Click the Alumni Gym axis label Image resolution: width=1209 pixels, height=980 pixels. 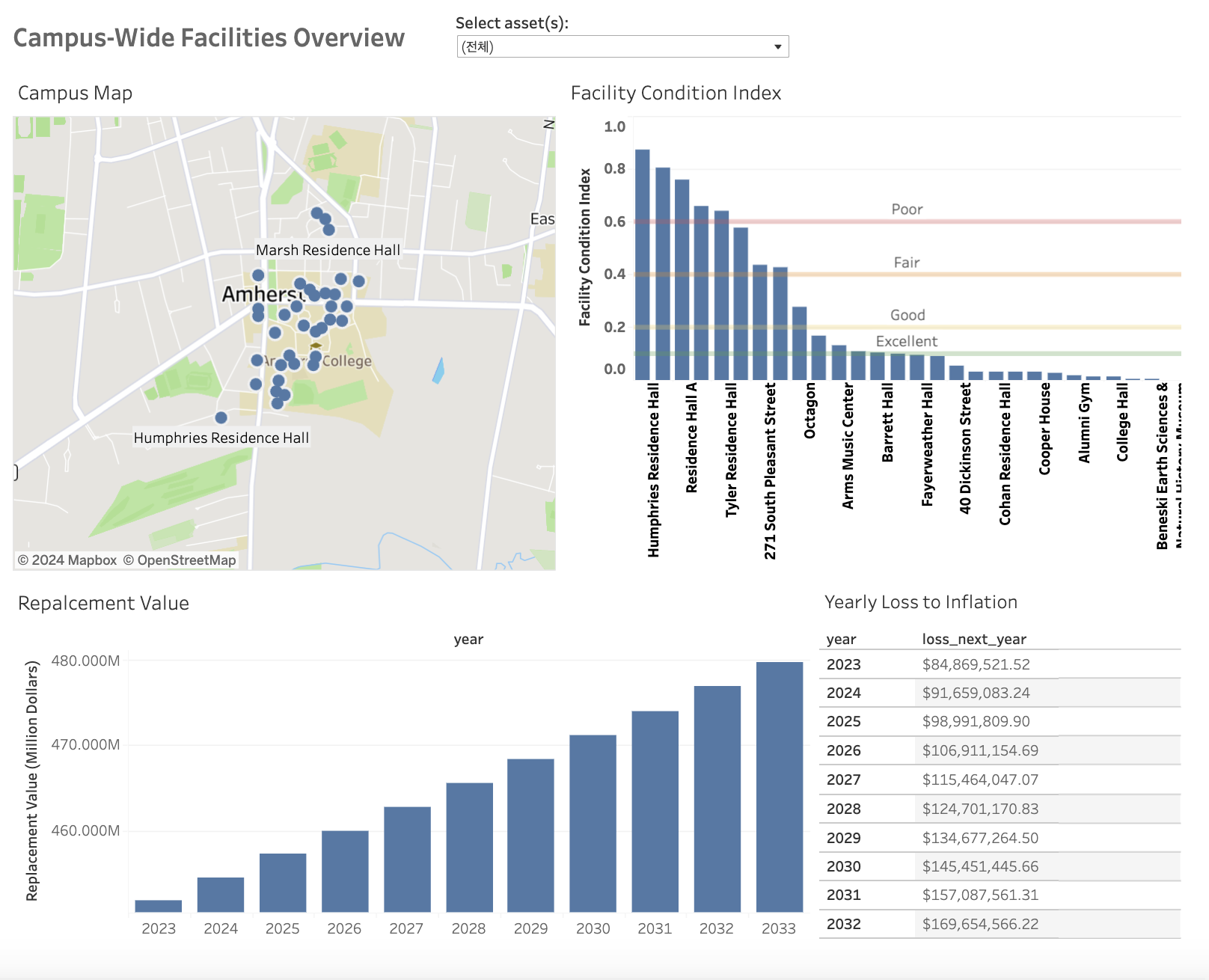coord(1084,423)
